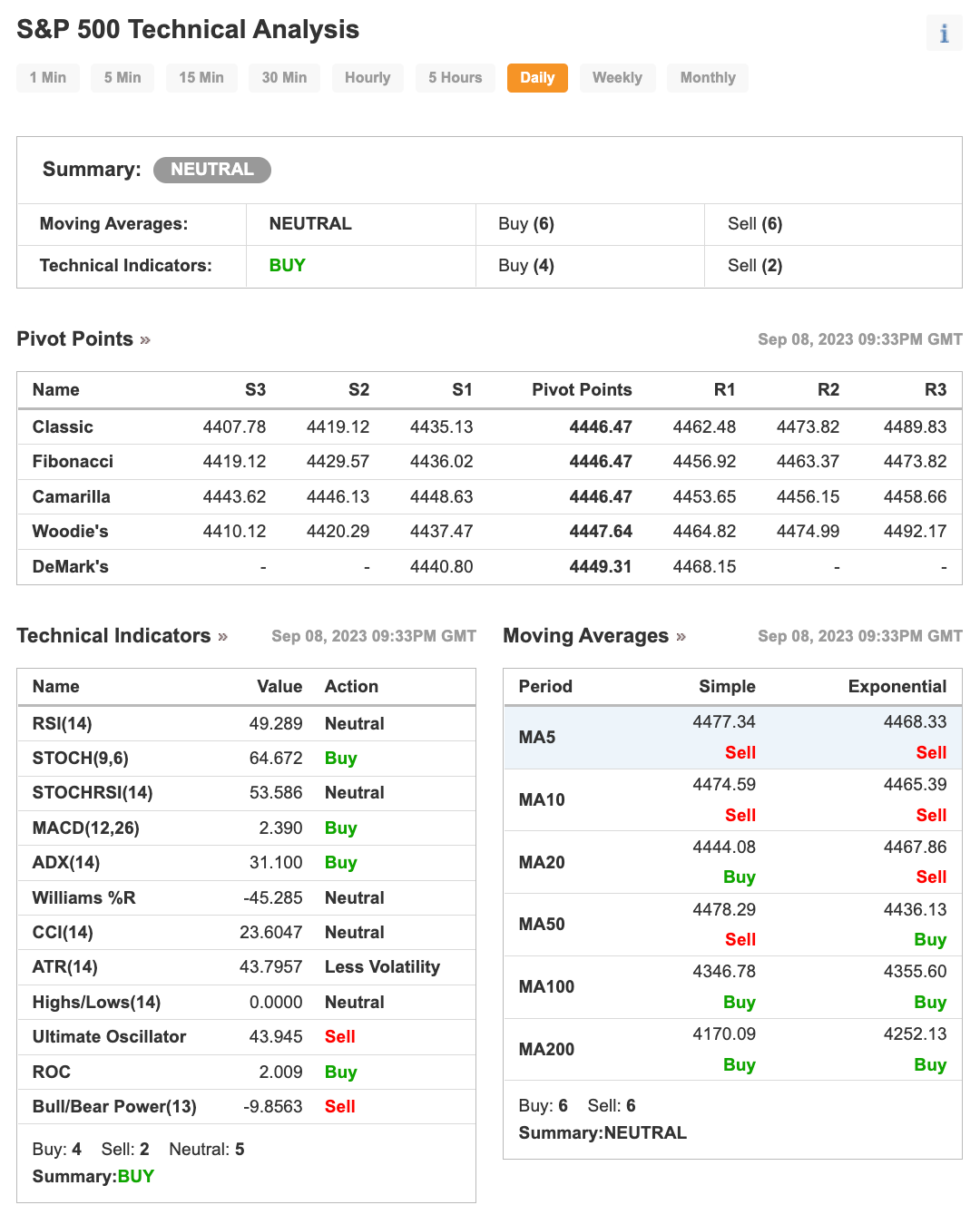Open the Moving Averages heading link
This screenshot has width=980, height=1205.
coord(594,636)
